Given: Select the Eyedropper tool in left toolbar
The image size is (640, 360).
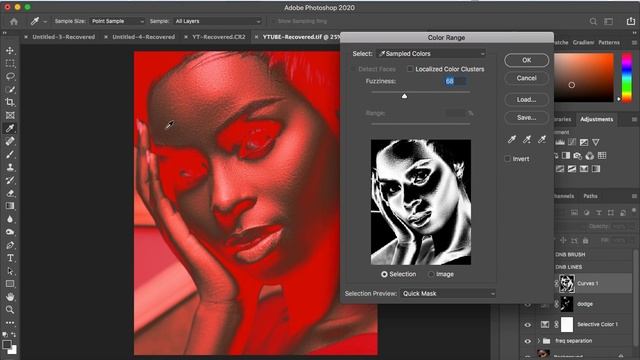Looking at the screenshot, I should point(10,128).
